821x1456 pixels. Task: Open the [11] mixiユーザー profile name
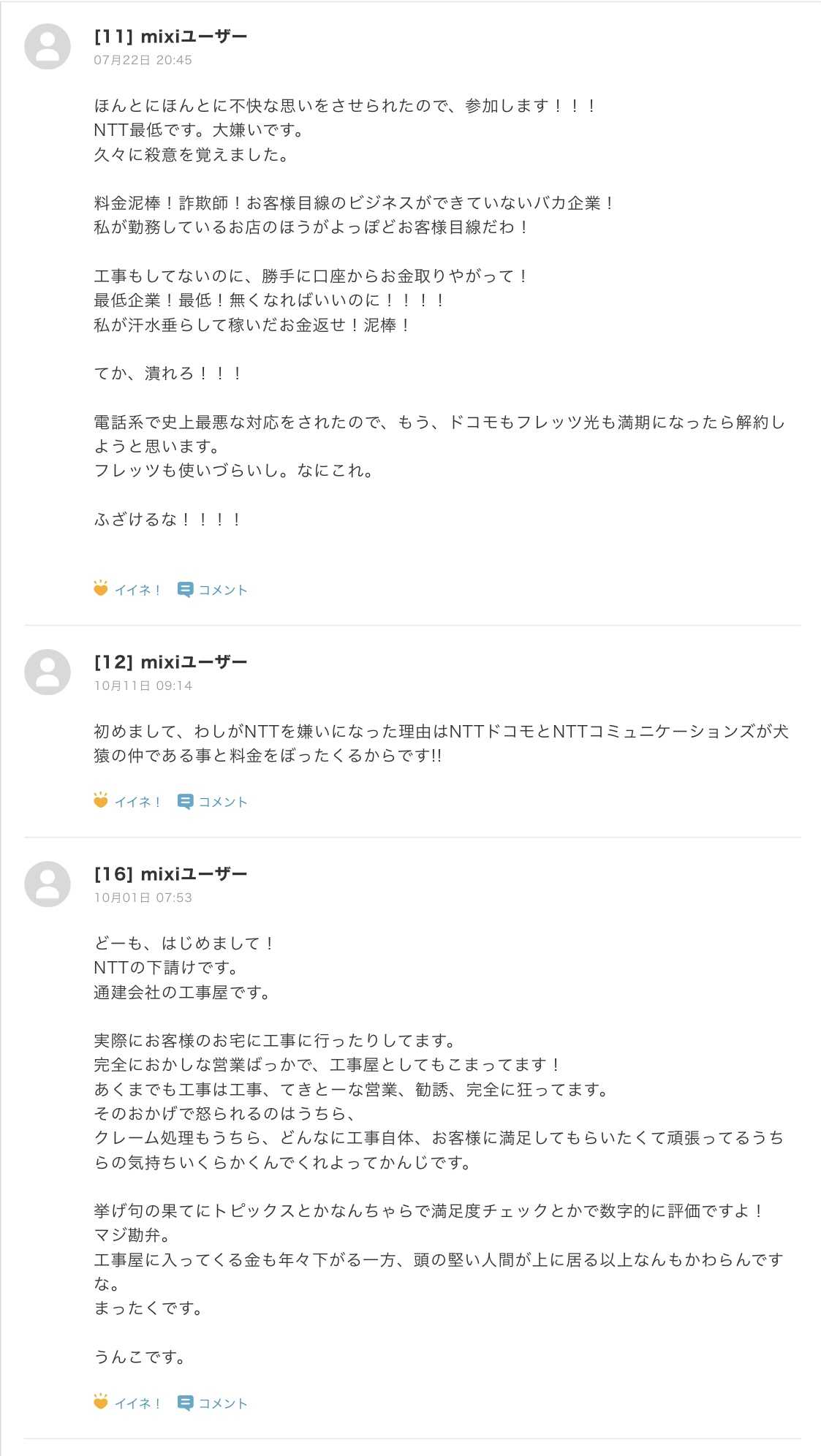(x=170, y=36)
